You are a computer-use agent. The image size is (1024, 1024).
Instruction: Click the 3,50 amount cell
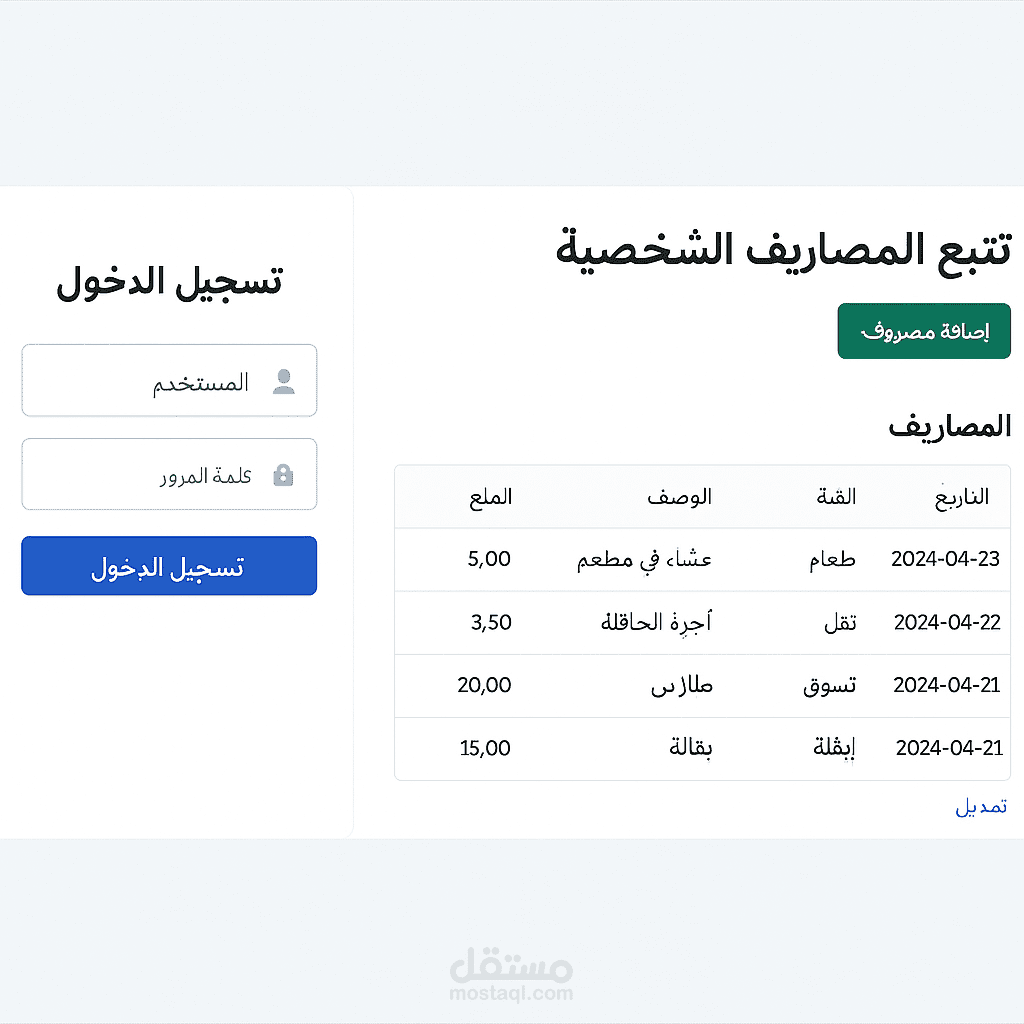(491, 622)
